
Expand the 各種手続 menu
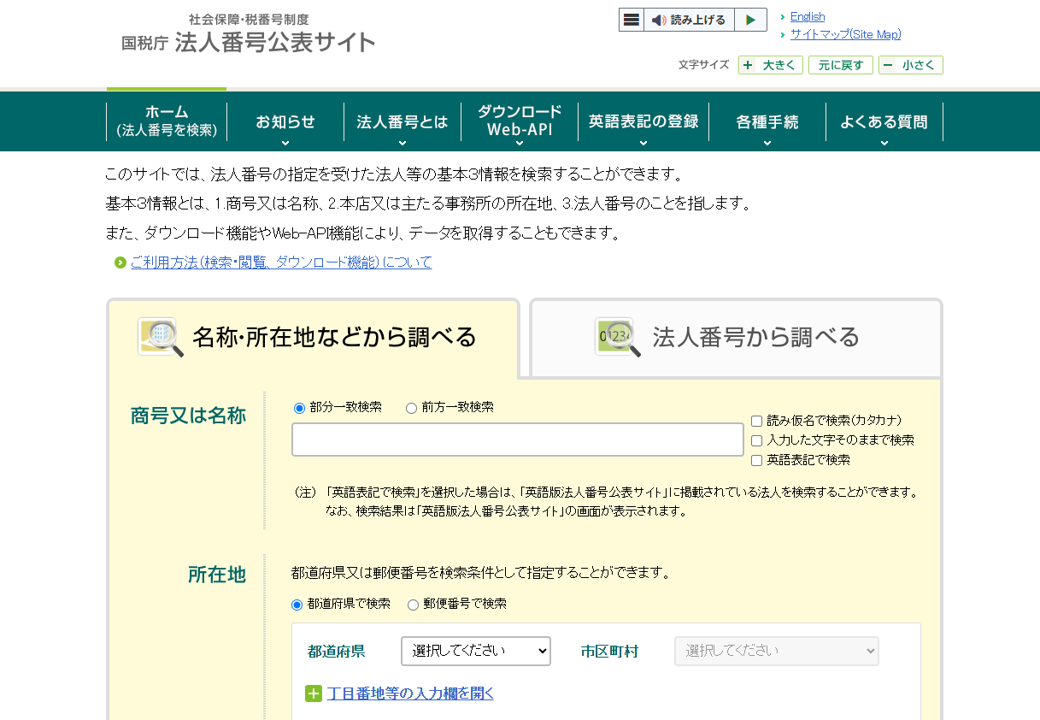[767, 122]
